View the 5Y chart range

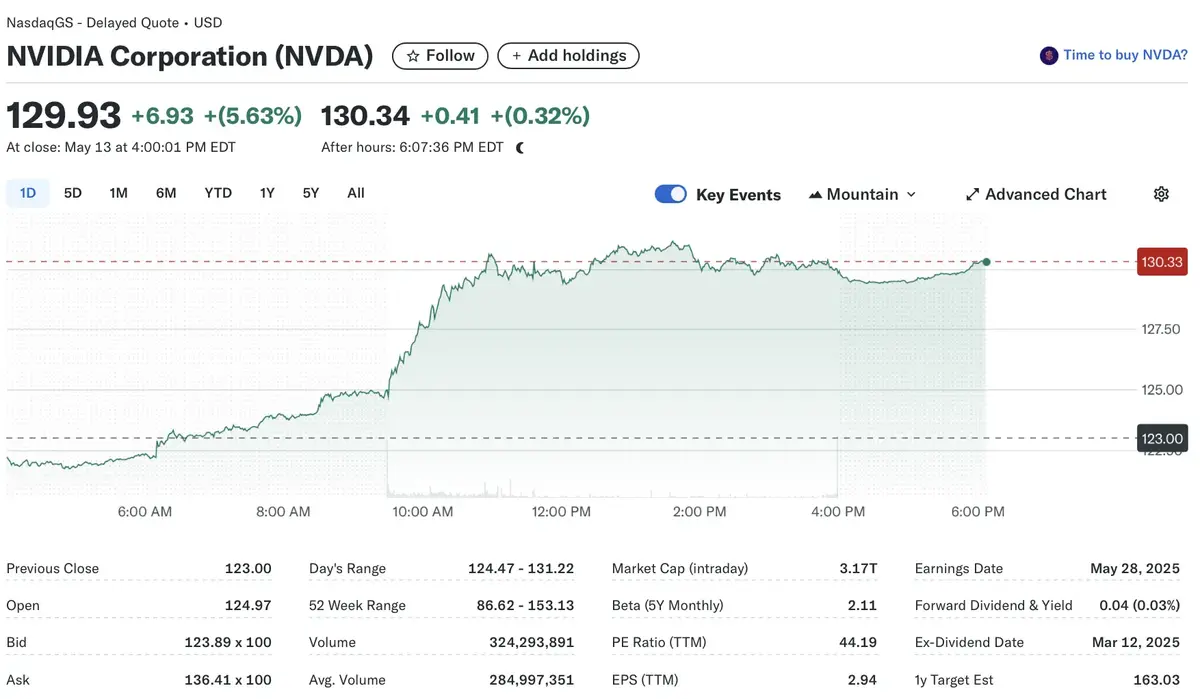[x=311, y=193]
